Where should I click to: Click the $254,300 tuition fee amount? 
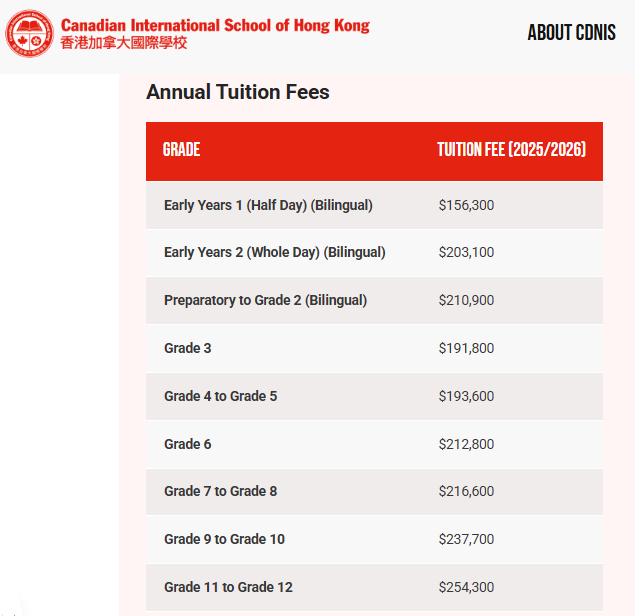point(466,587)
